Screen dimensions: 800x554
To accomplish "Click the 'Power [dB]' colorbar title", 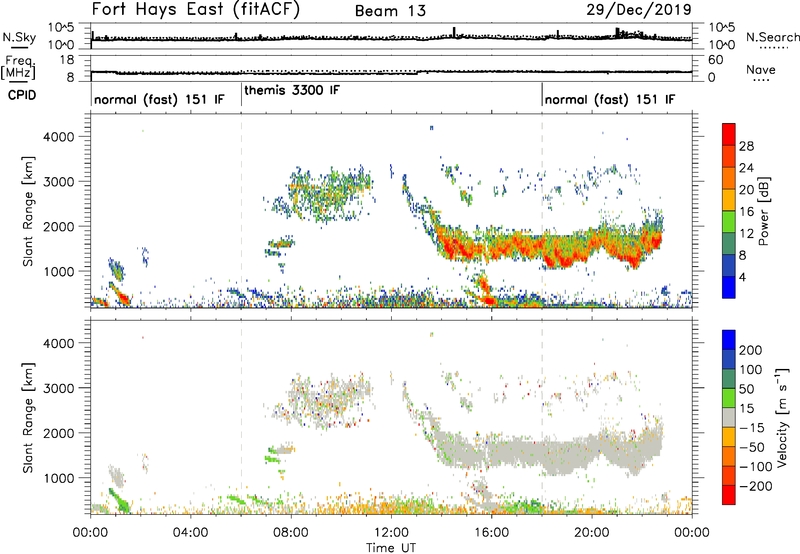I will [x=763, y=211].
